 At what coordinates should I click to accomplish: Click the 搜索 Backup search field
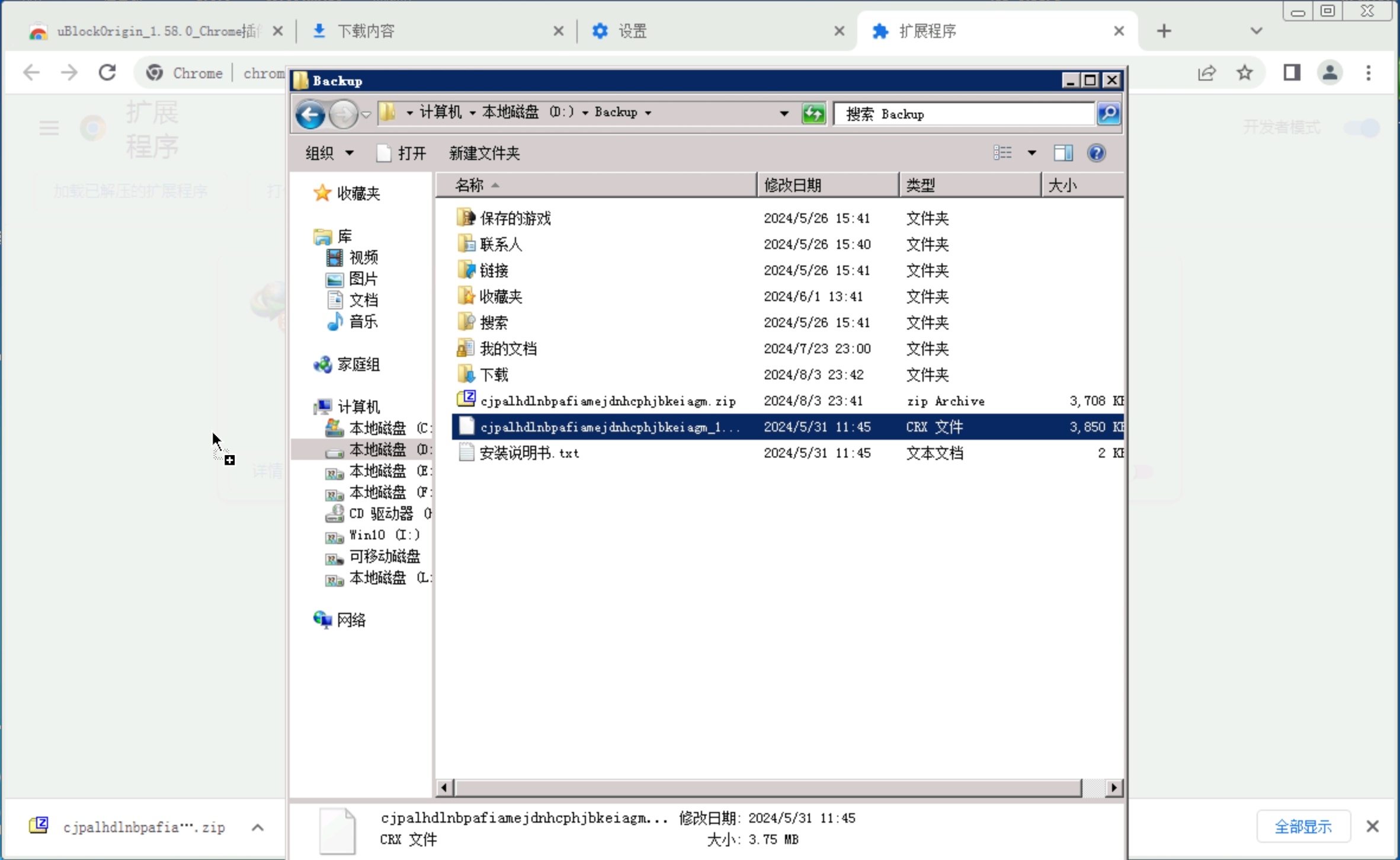click(963, 114)
